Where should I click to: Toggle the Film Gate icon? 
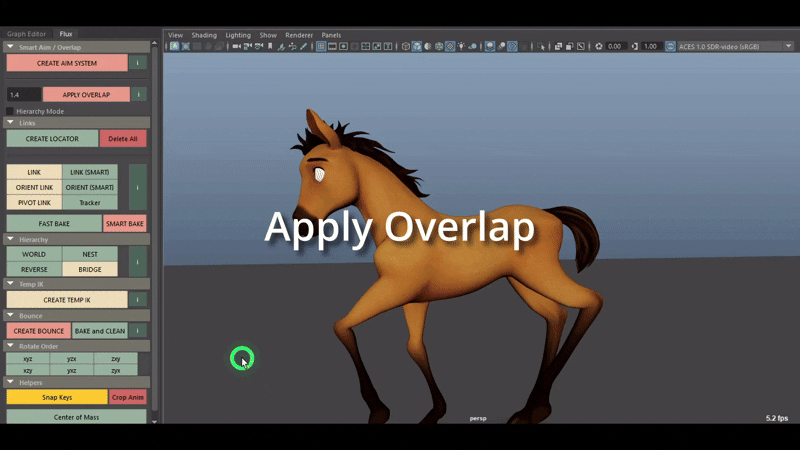332,46
